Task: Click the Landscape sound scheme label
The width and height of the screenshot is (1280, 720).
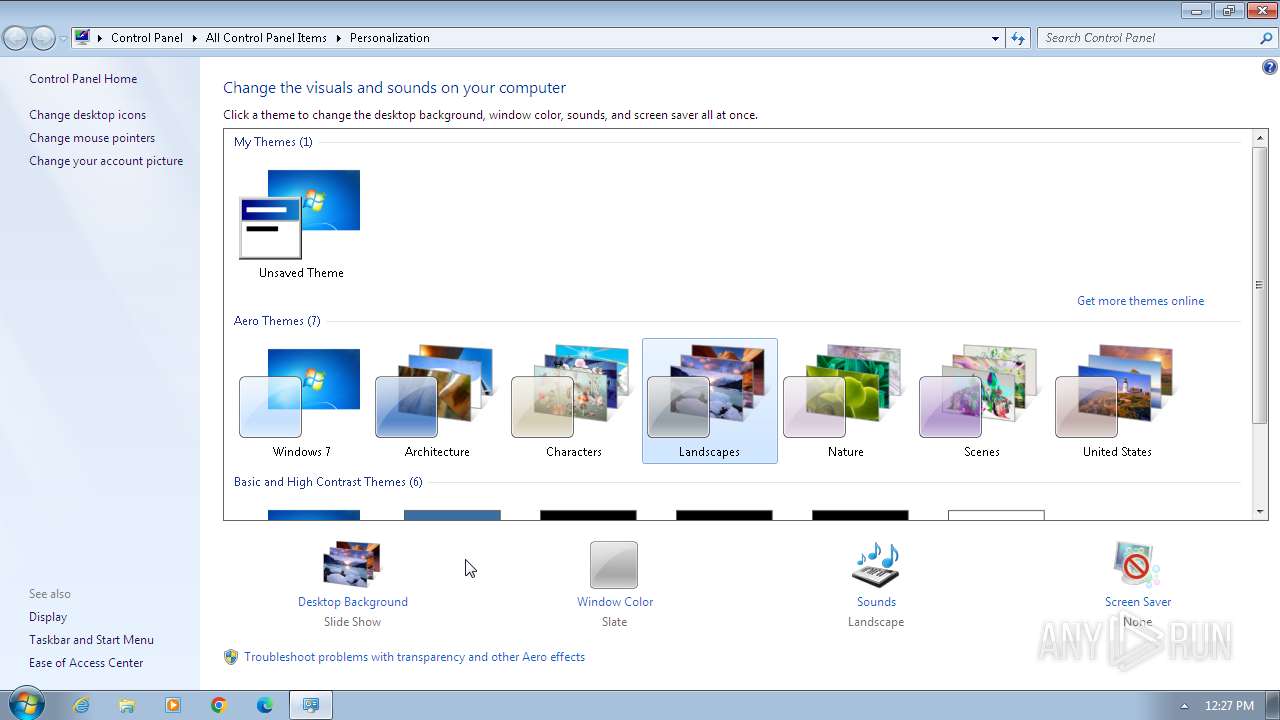Action: click(x=876, y=622)
